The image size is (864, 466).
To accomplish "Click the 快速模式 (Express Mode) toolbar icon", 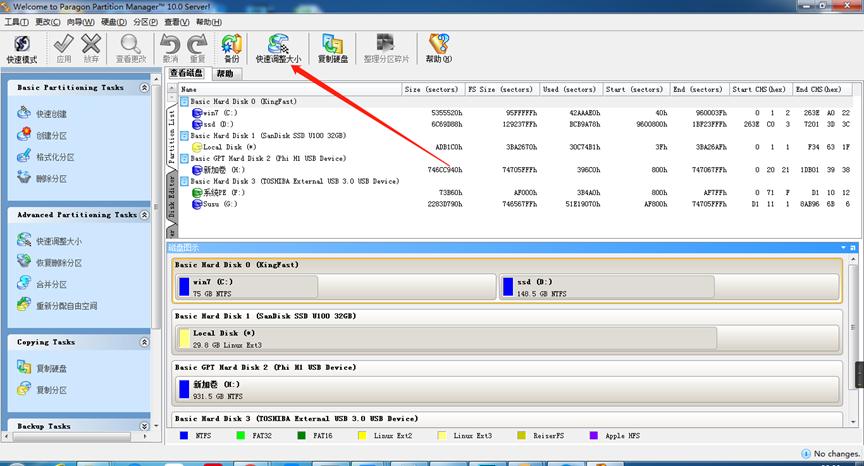I will (21, 48).
